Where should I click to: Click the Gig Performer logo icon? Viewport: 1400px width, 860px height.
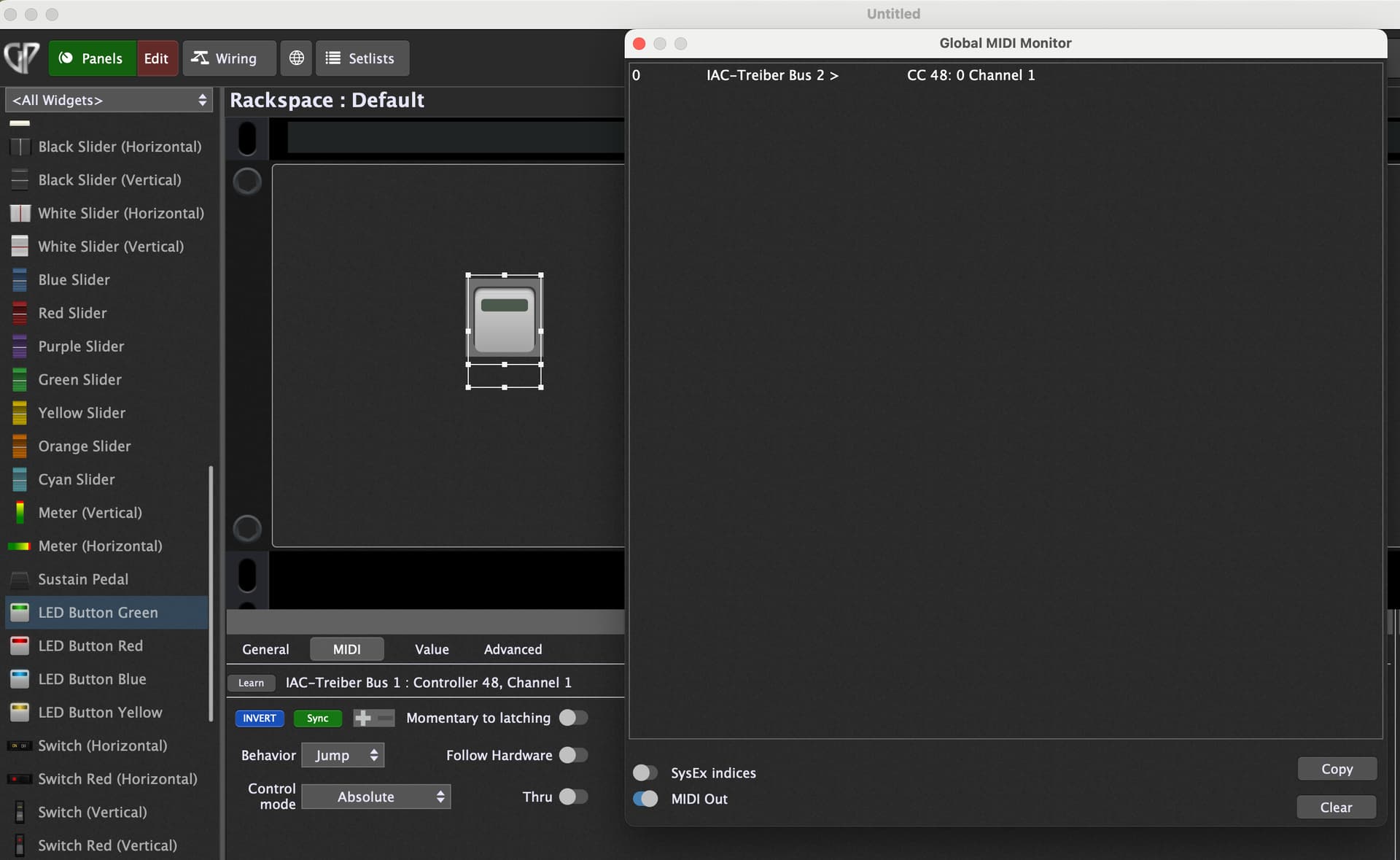click(x=21, y=58)
